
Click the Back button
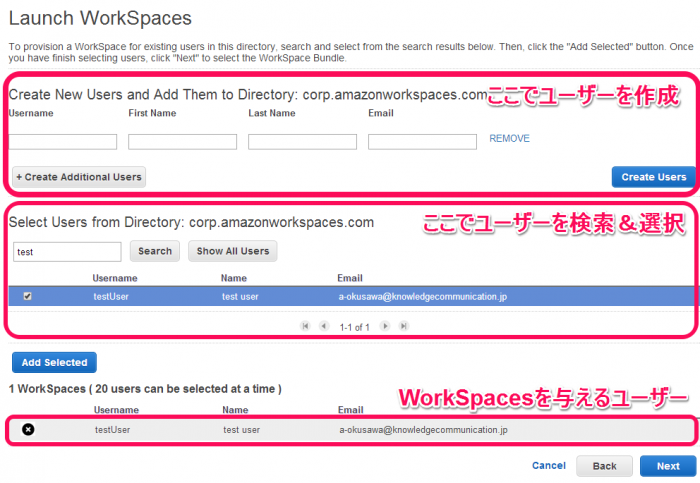[604, 466]
